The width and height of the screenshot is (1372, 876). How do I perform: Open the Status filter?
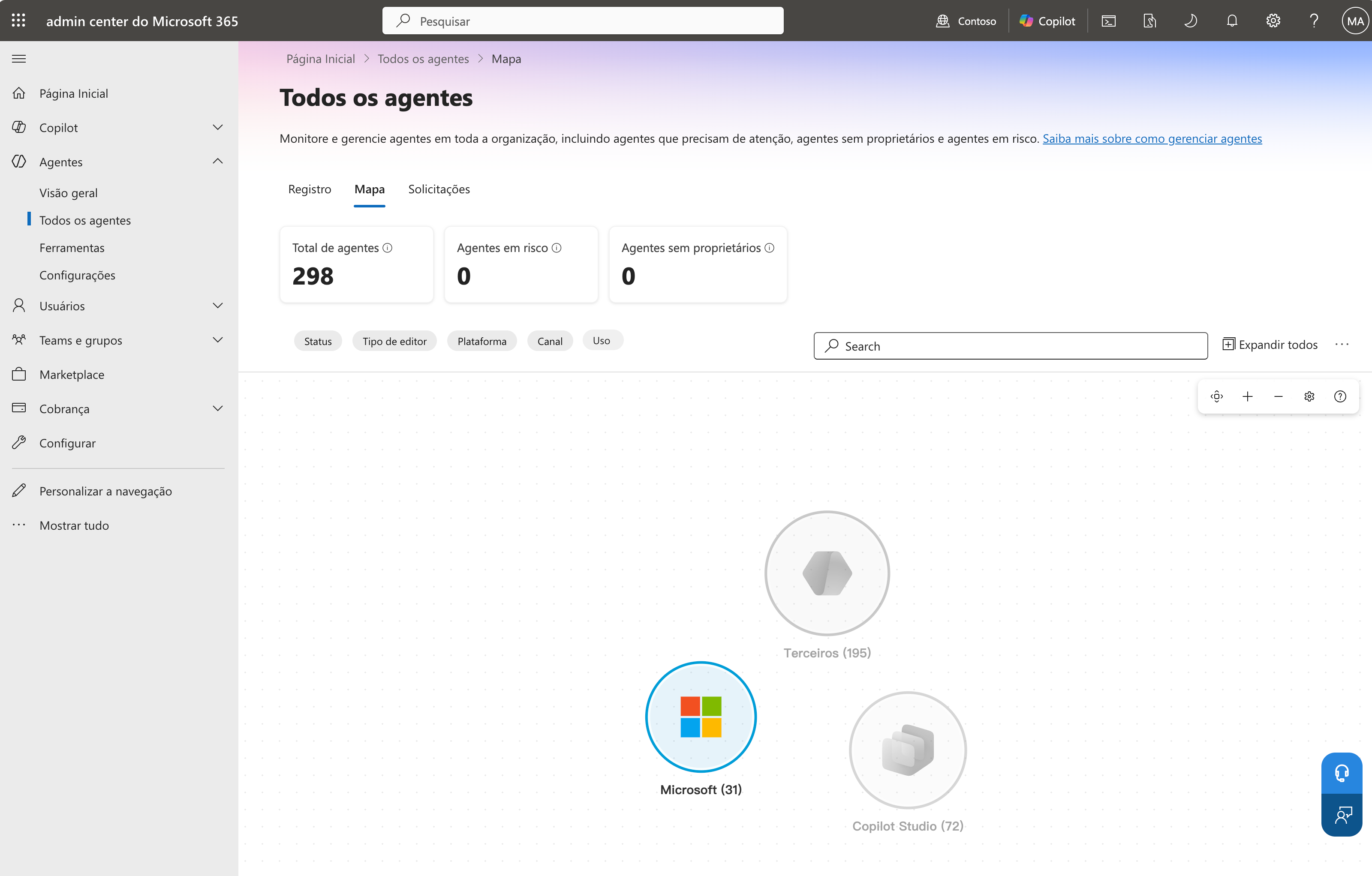(318, 341)
